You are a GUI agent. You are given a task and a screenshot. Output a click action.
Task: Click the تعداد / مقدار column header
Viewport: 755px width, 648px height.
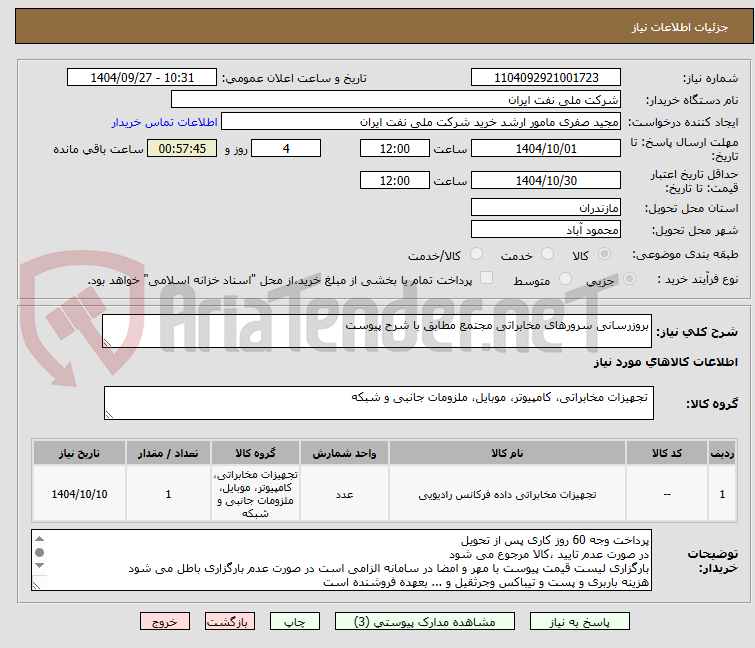pyautogui.click(x=168, y=453)
